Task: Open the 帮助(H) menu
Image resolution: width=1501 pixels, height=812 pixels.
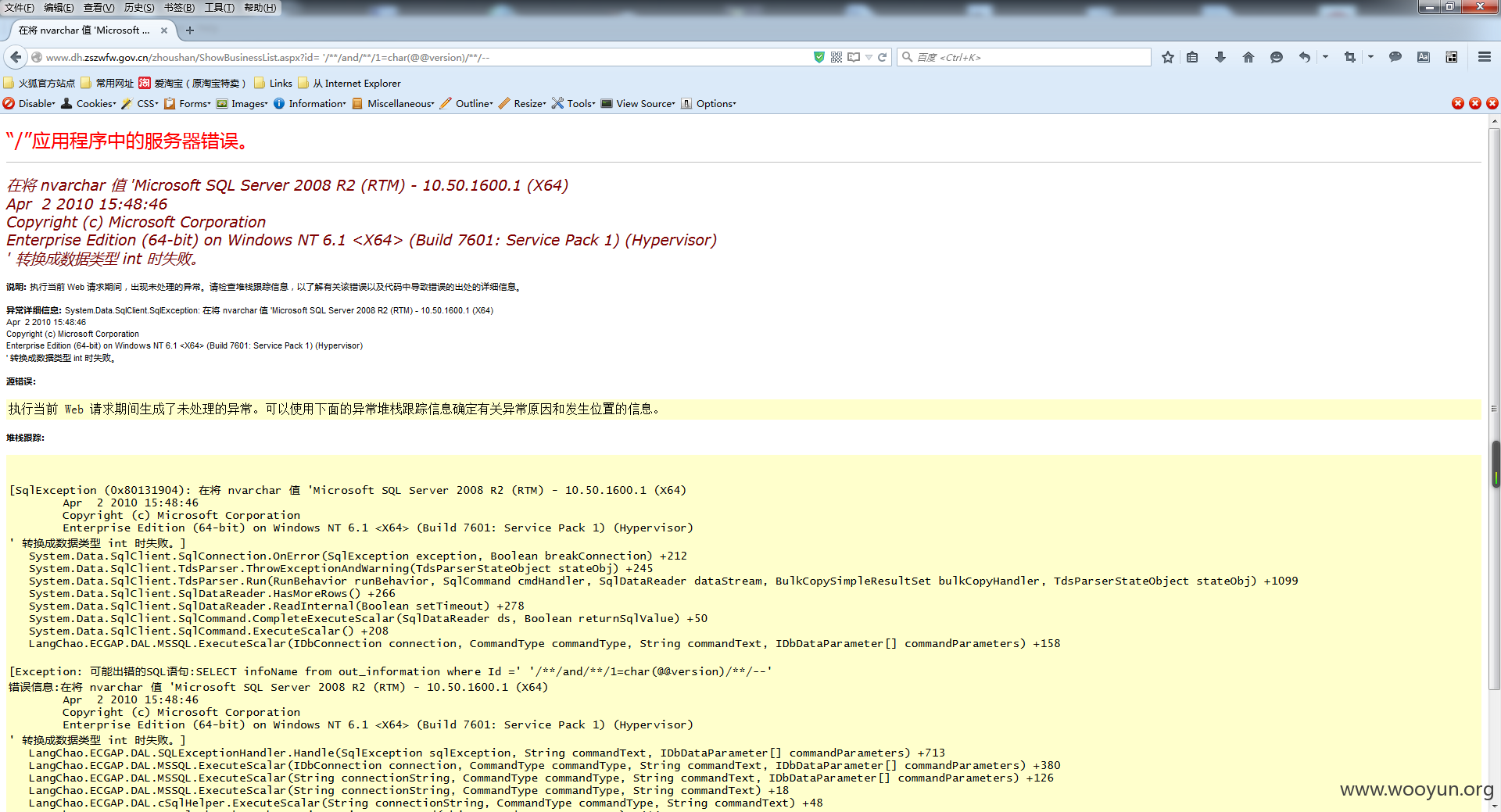Action: (260, 8)
